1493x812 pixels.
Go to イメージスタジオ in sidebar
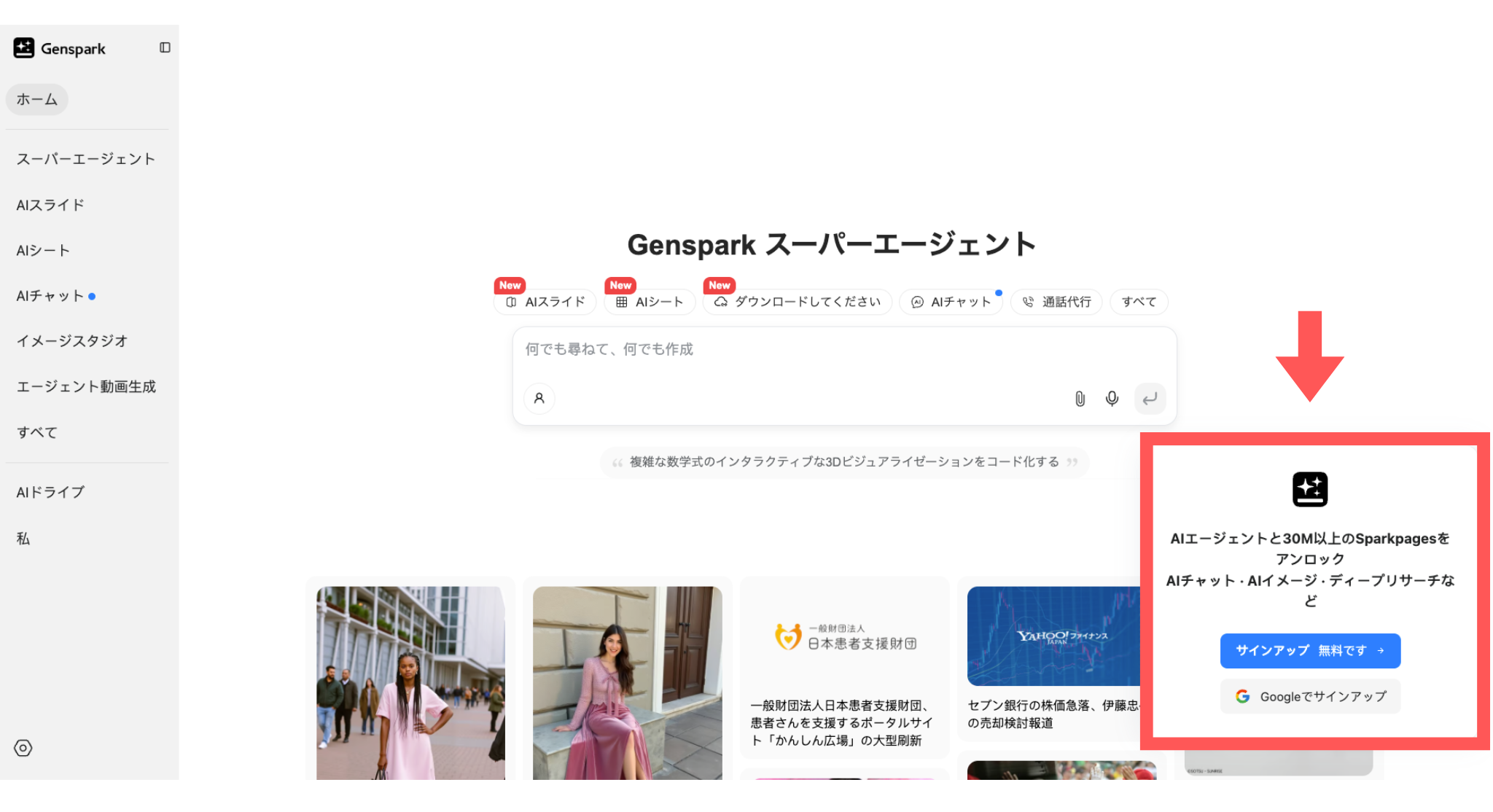tap(72, 340)
